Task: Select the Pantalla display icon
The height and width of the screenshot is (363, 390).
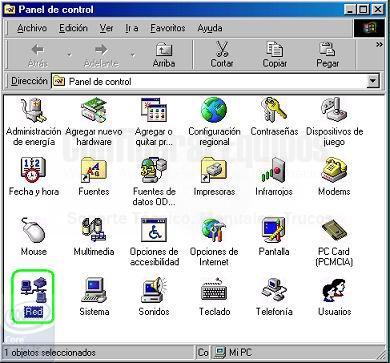Action: click(x=274, y=230)
